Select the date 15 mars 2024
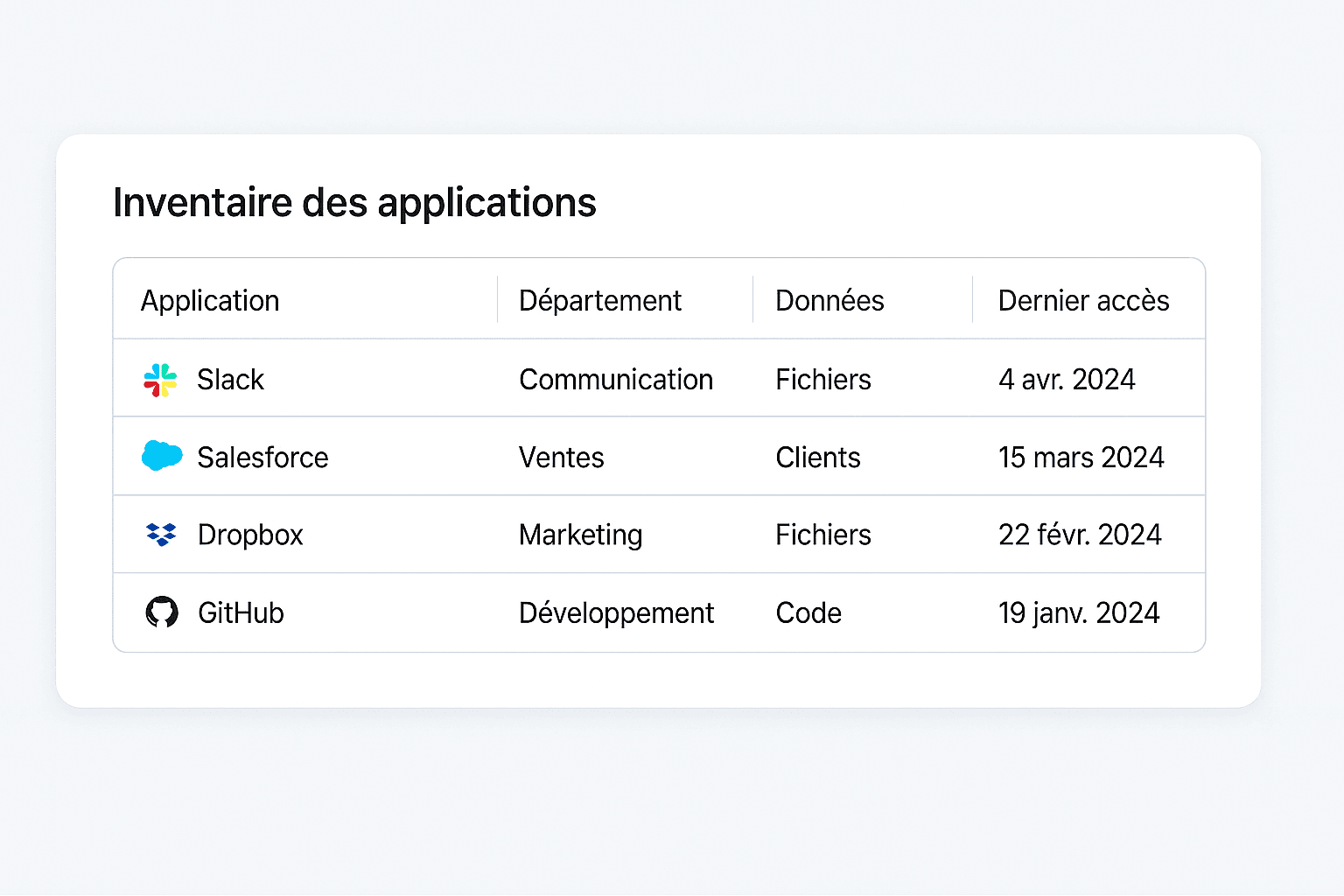Image resolution: width=1344 pixels, height=896 pixels. pyautogui.click(x=1081, y=457)
